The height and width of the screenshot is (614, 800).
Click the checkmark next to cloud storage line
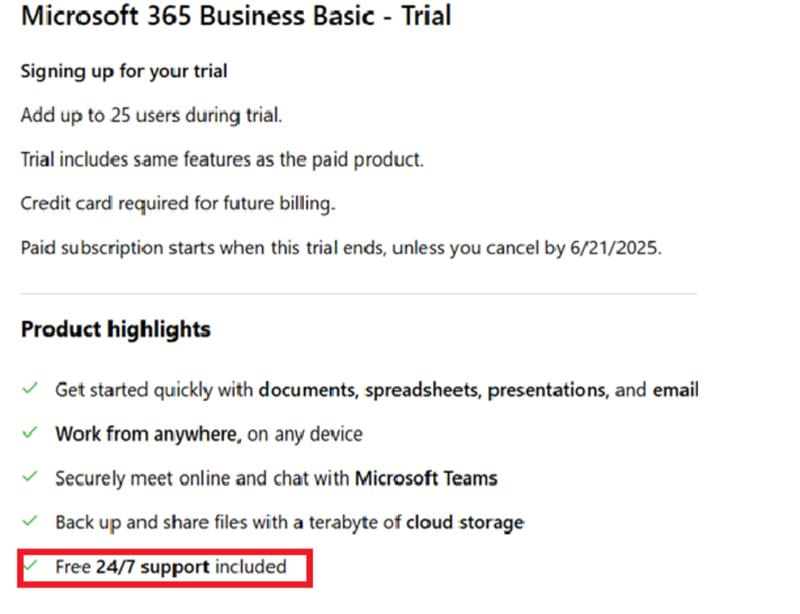coord(30,521)
